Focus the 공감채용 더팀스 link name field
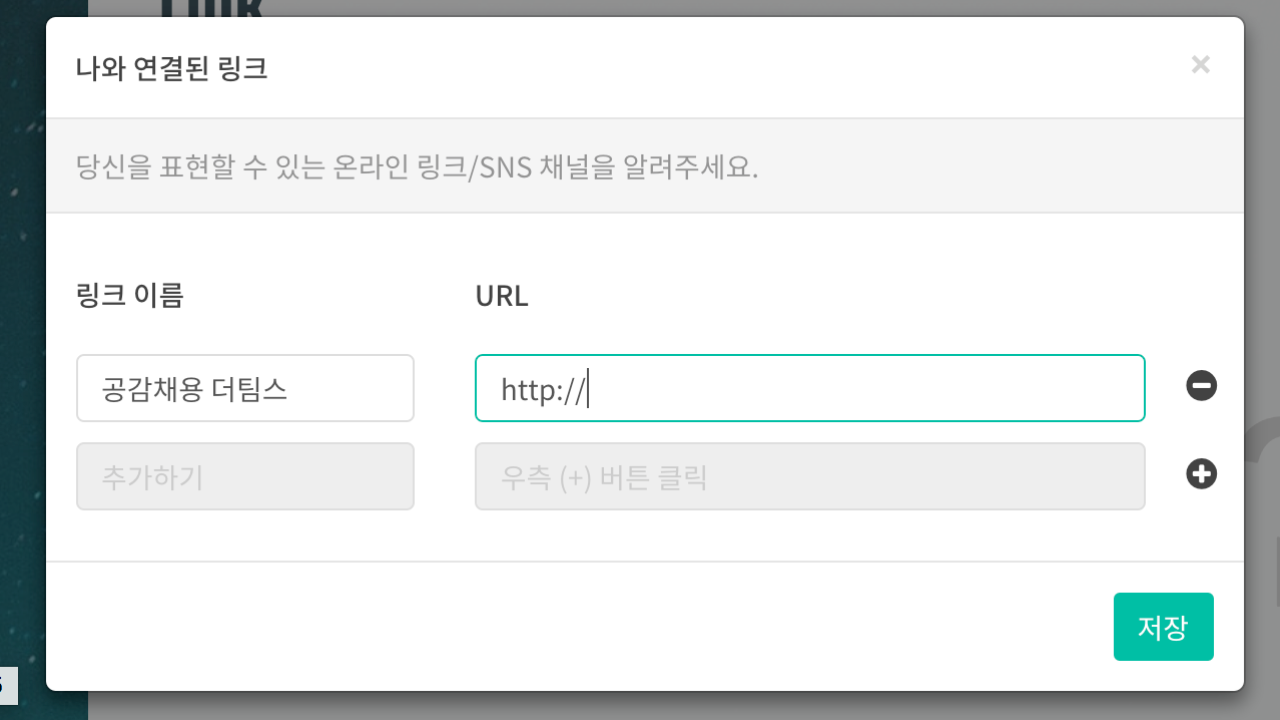The height and width of the screenshot is (720, 1280). [x=245, y=388]
